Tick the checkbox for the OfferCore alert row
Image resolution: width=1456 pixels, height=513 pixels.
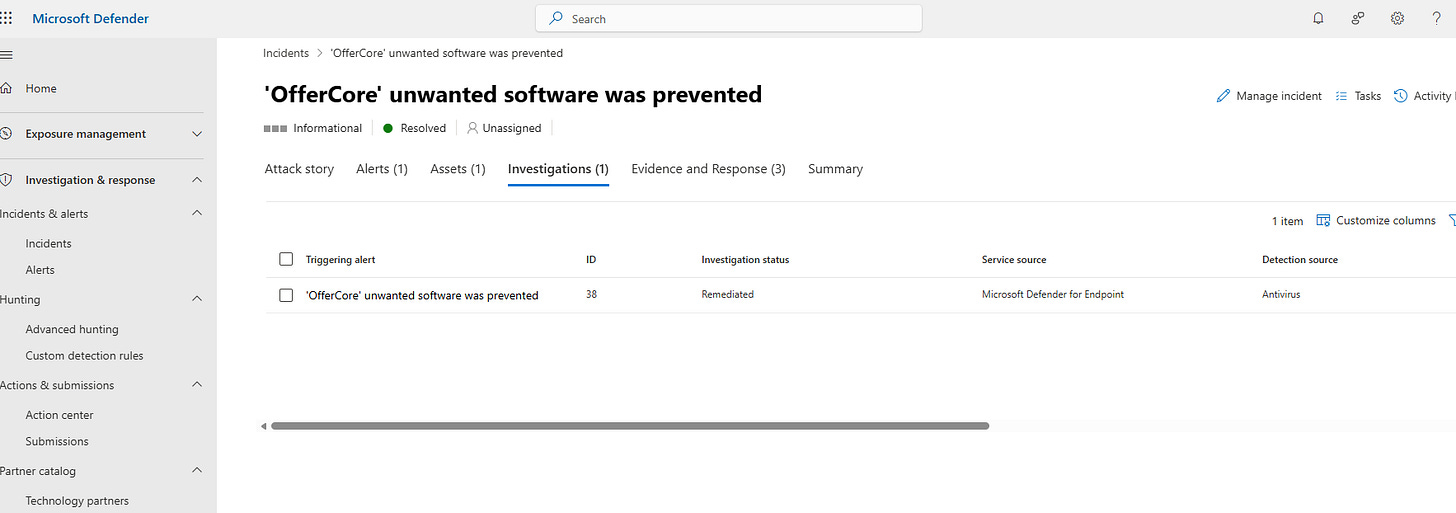(286, 295)
